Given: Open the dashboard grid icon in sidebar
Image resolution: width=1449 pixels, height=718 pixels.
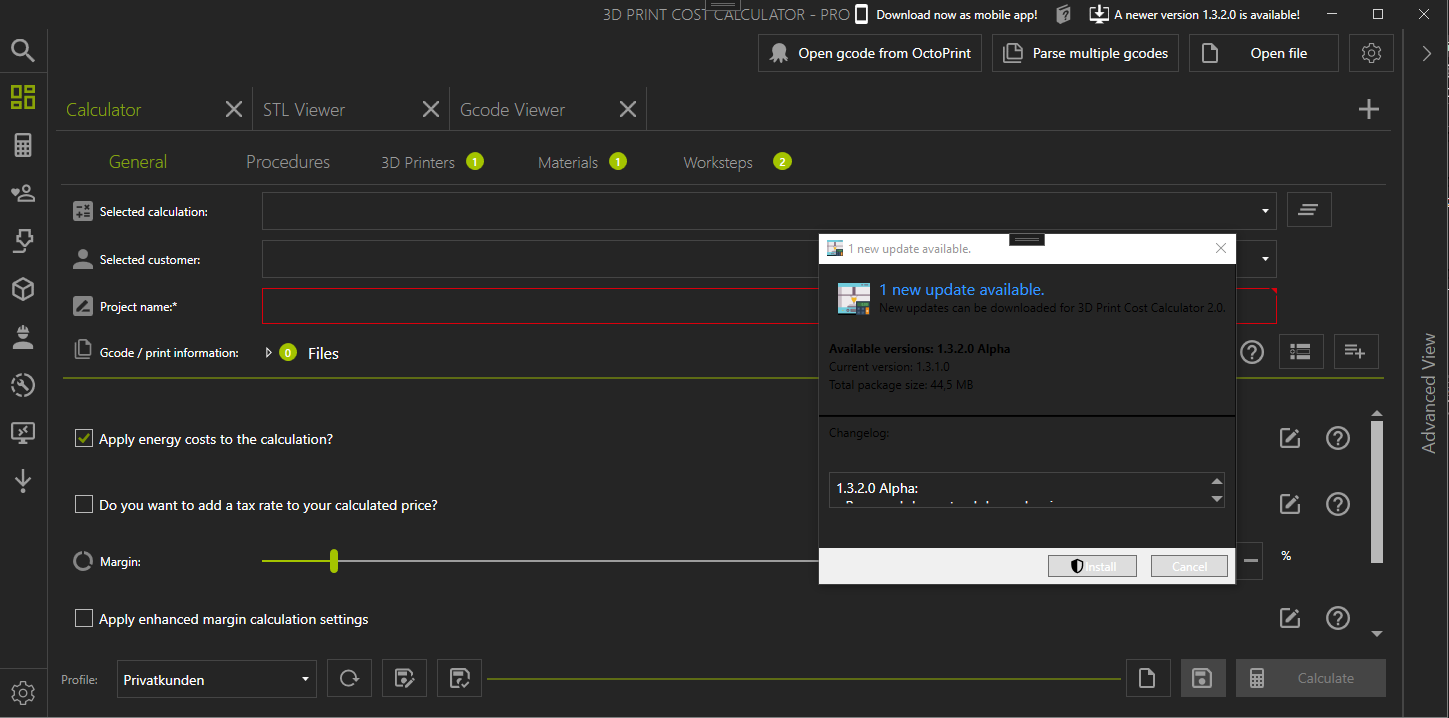Looking at the screenshot, I should [x=23, y=97].
